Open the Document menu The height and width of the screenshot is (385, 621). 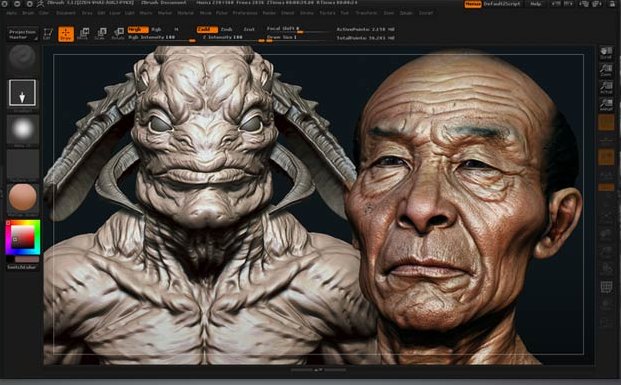click(x=66, y=13)
